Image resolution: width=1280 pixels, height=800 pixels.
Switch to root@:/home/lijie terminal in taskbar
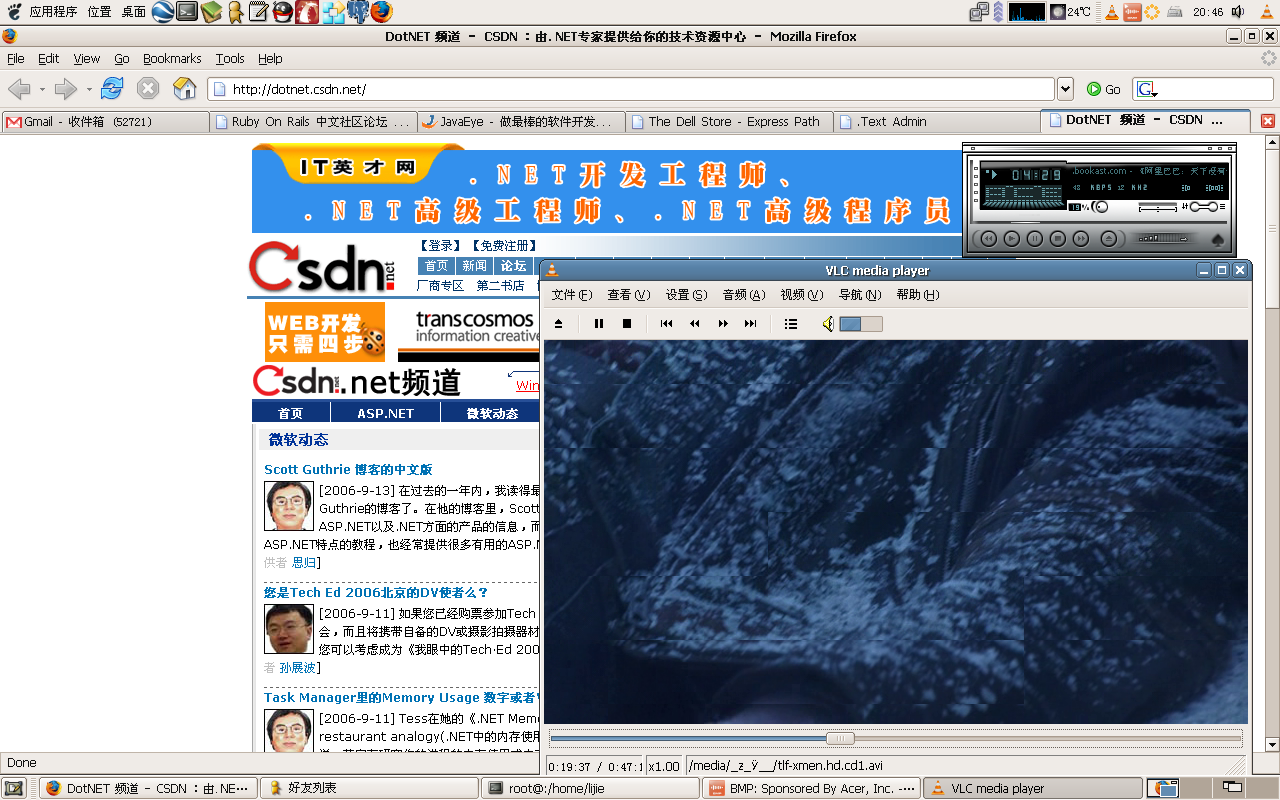tap(590, 788)
